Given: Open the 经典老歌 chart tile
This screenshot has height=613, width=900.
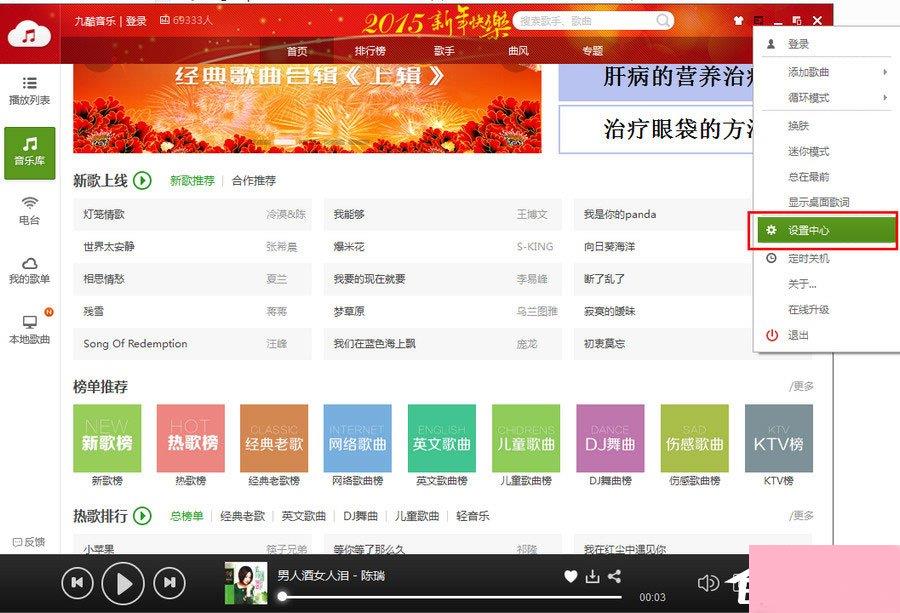Looking at the screenshot, I should [x=274, y=439].
